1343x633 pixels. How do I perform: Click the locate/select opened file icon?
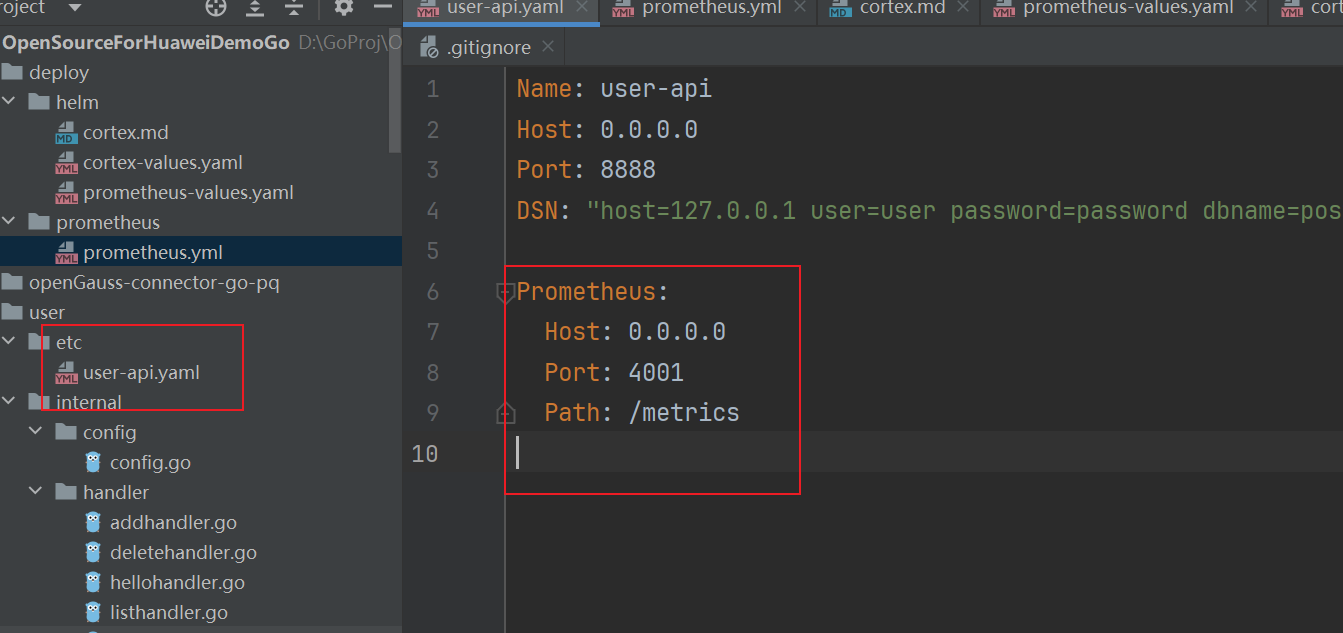pos(216,8)
